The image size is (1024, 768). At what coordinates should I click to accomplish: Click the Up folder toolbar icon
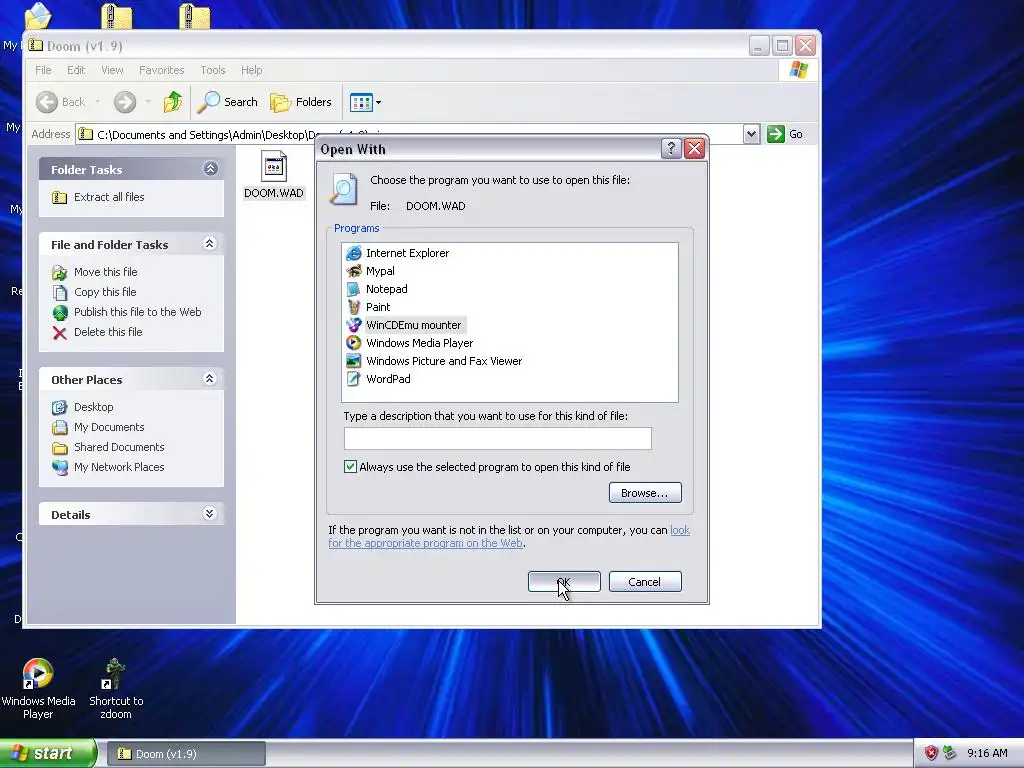coord(173,102)
